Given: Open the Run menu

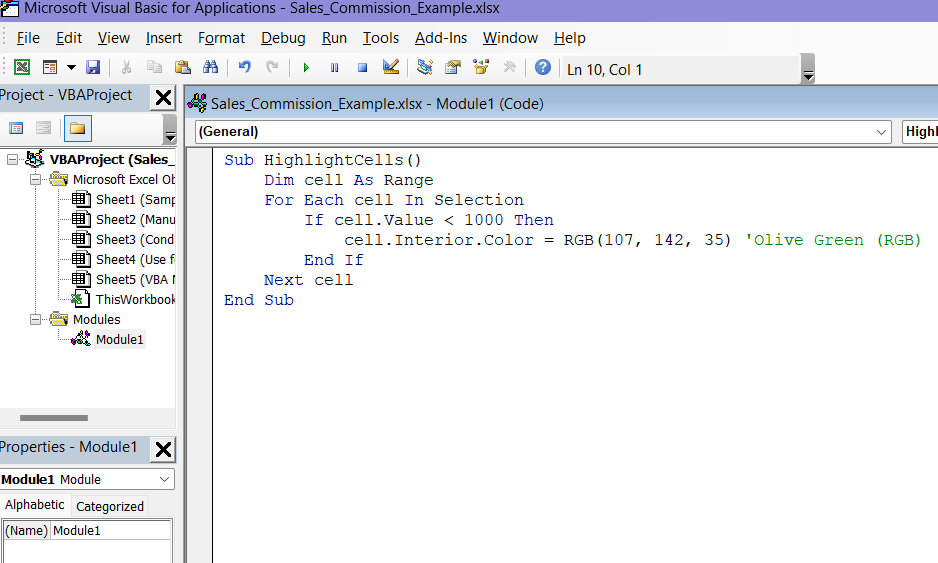Looking at the screenshot, I should coord(334,38).
